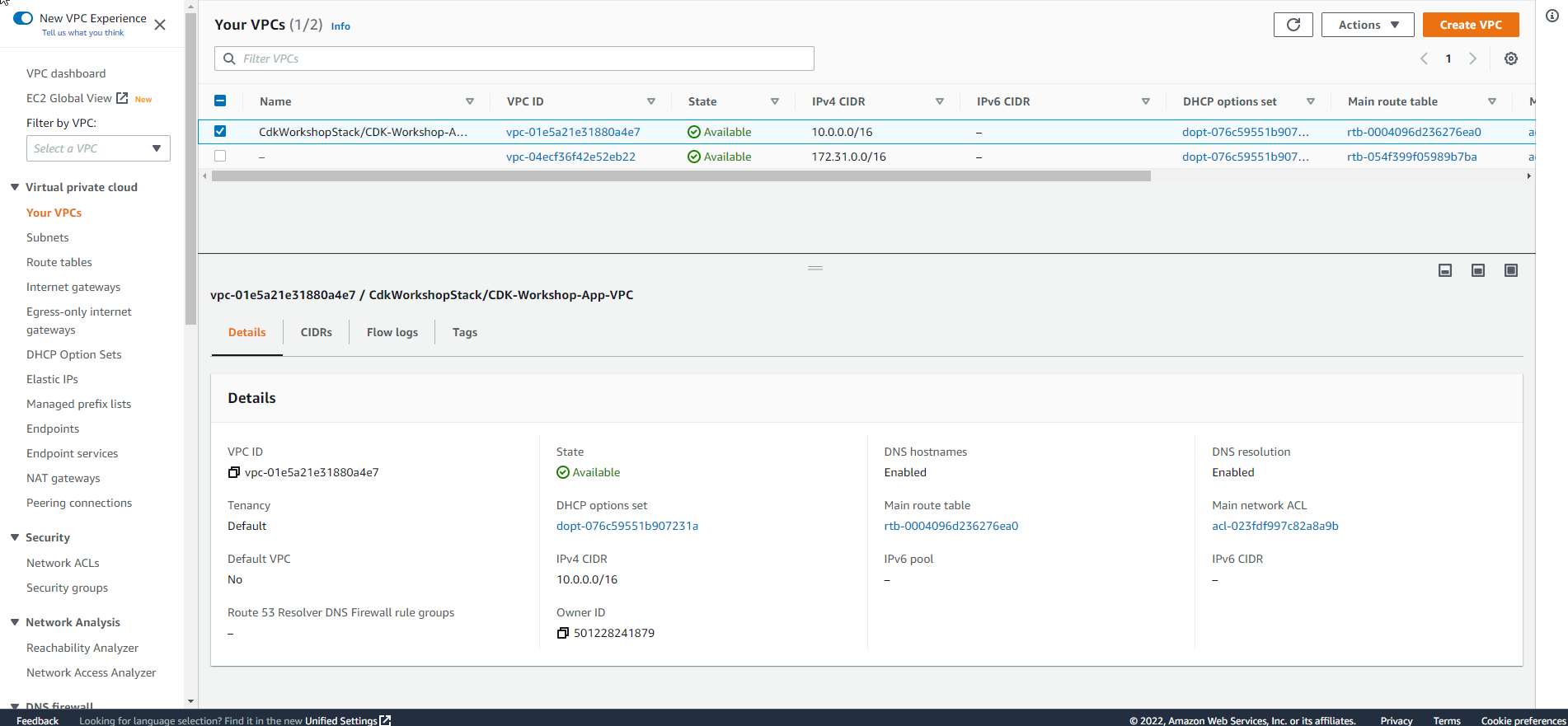Viewport: 1568px width, 726px height.
Task: Sort by IPv6 CIDR column arrow
Action: 1146,101
